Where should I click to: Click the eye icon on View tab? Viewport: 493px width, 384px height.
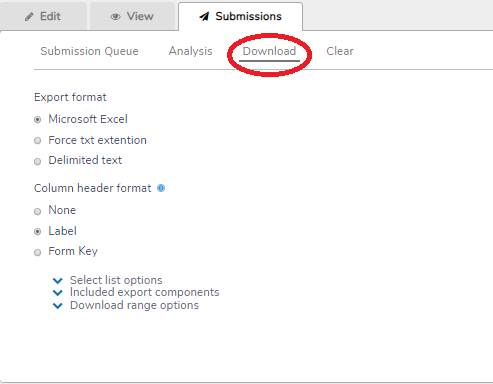click(115, 17)
